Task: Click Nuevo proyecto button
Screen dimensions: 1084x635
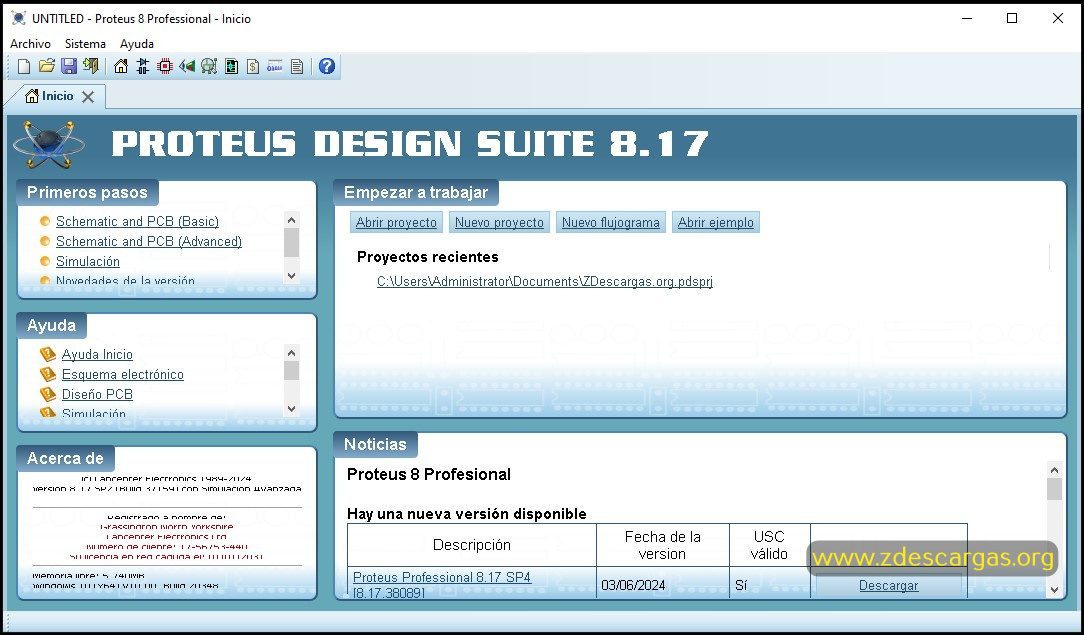Action: pos(499,222)
